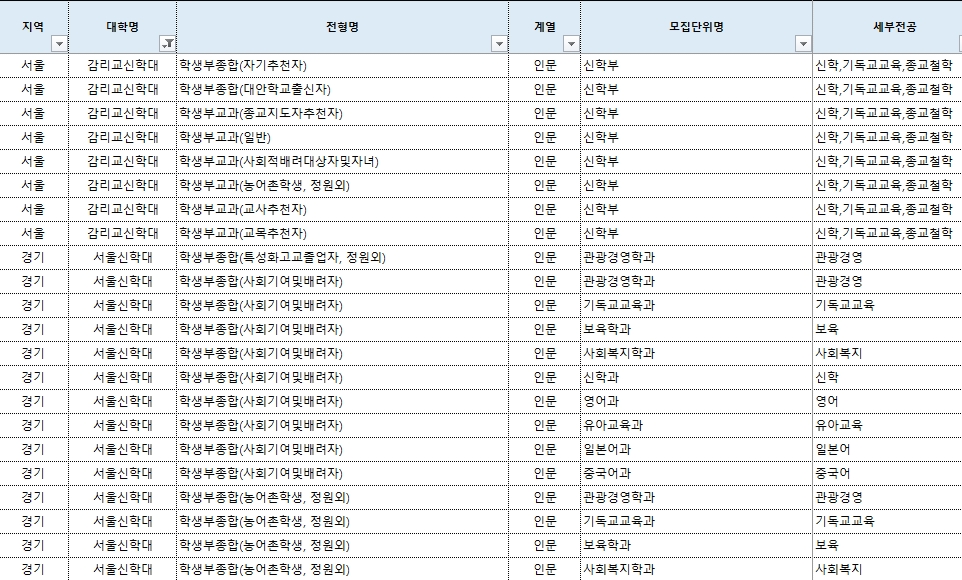The image size is (962, 580).
Task: Select 세부전공 cell in the 교목추천자 row
Action: [887, 233]
